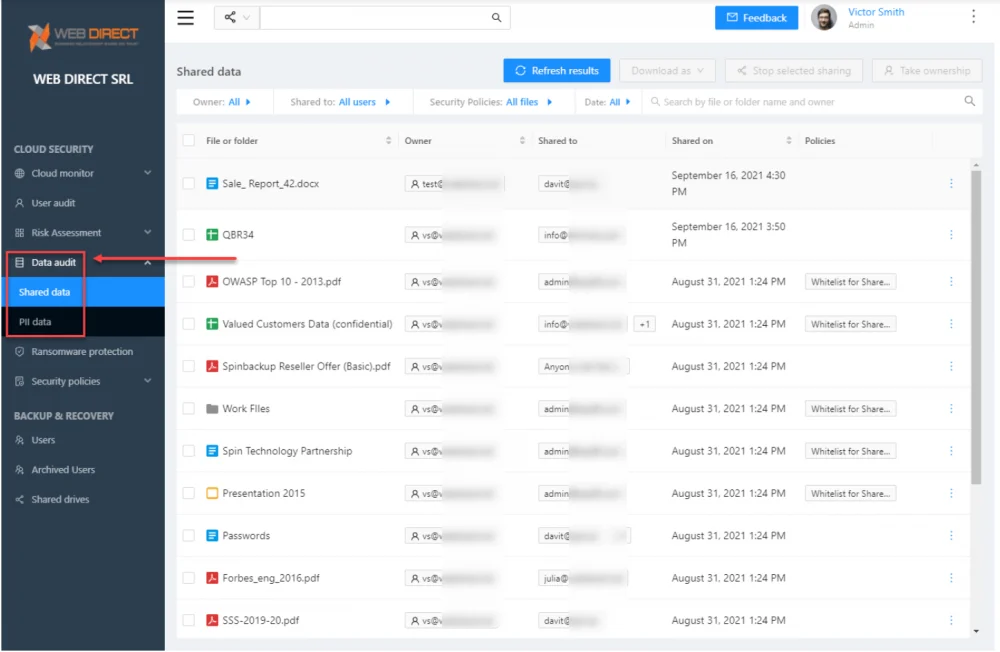
Task: Click the table's vertical scrollbar thumb
Action: [x=976, y=327]
